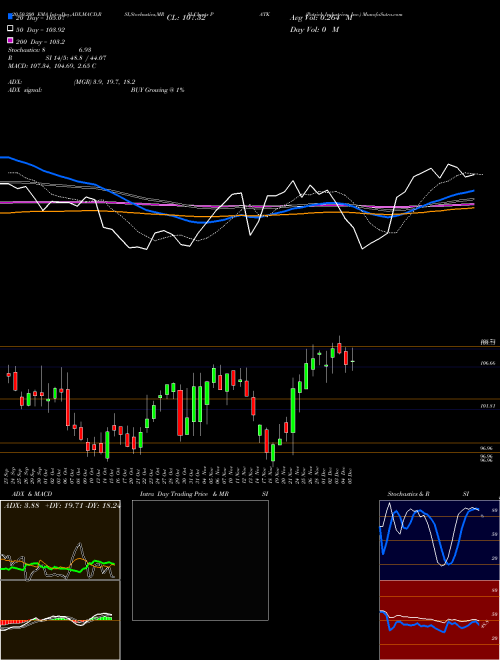The image size is (500, 660).
Task: Open the ADX indicator chart thumbnail
Action: coord(60,540)
